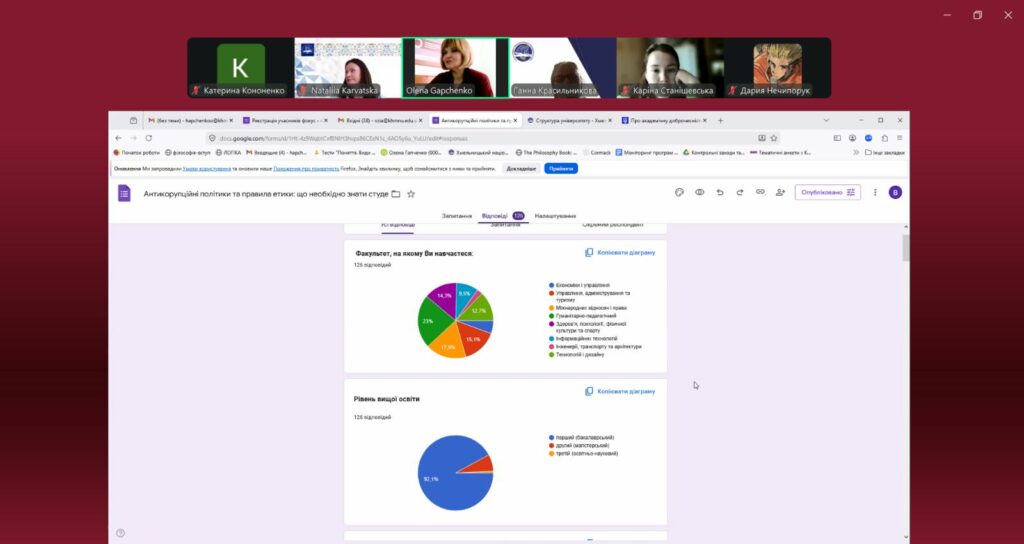Viewport: 1024px width, 544px height.
Task: Star the form next to its title
Action: [x=411, y=193]
